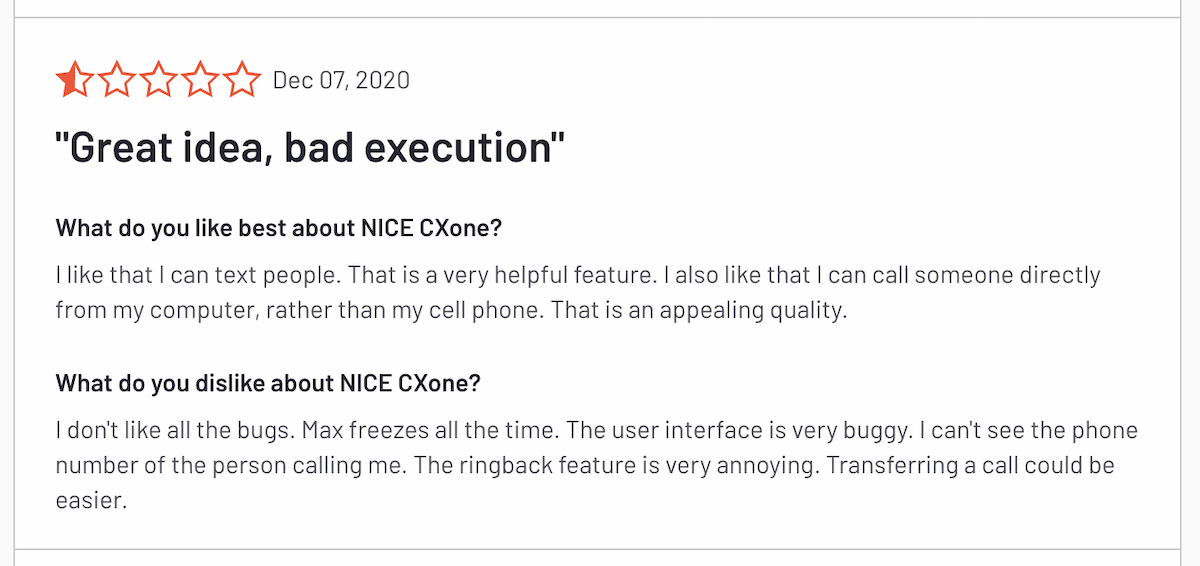Click the "What do you like best" heading
This screenshot has width=1200, height=566.
pyautogui.click(x=278, y=228)
